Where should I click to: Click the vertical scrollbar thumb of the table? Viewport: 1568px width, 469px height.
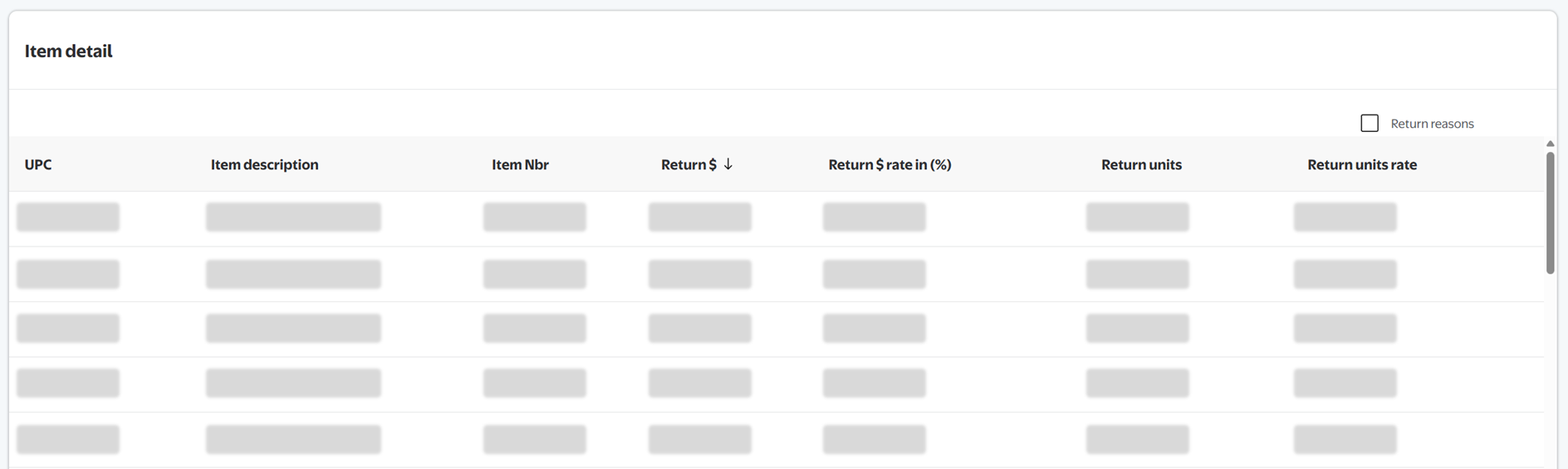pyautogui.click(x=1550, y=213)
